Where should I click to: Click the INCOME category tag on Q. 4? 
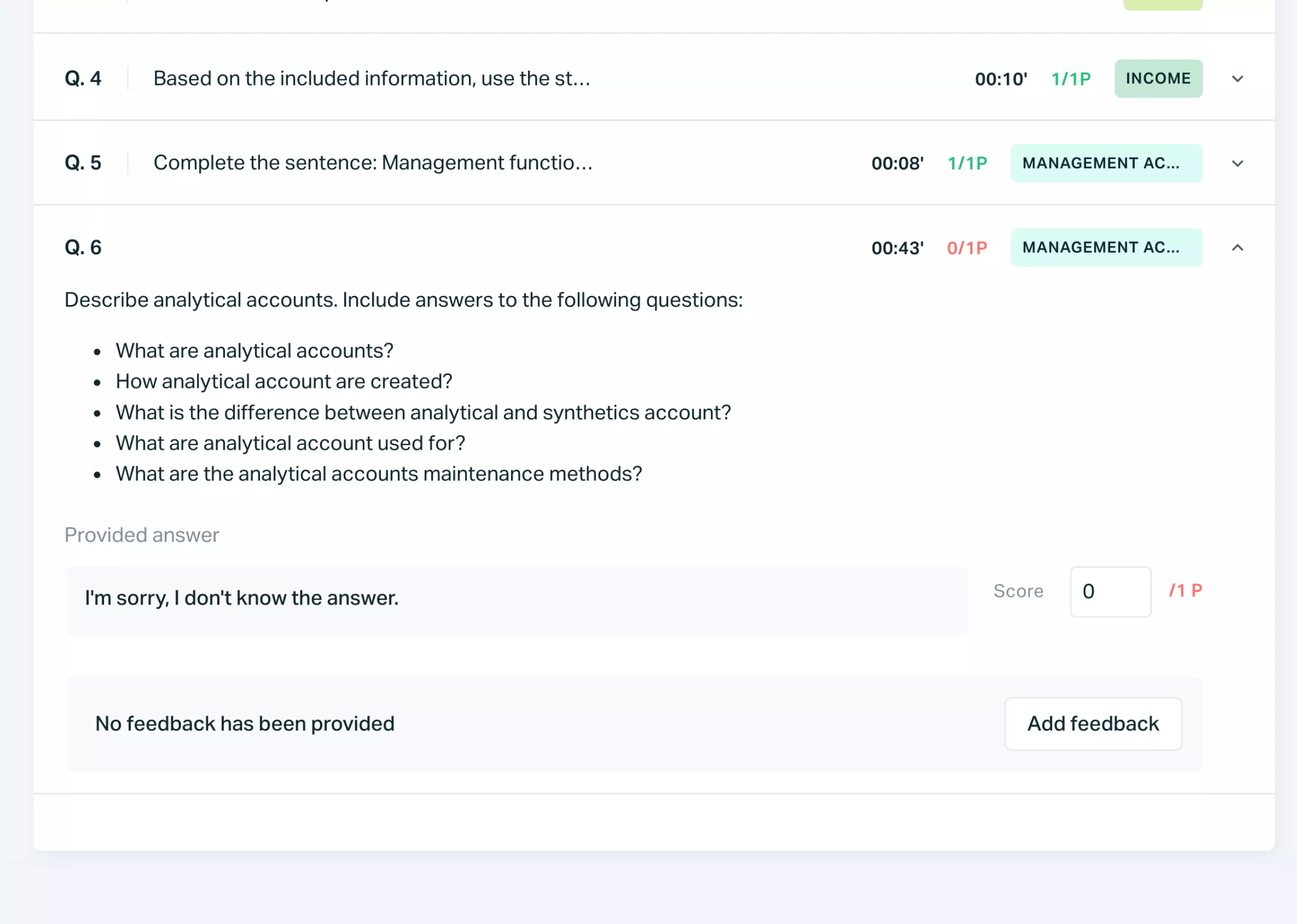(x=1158, y=79)
